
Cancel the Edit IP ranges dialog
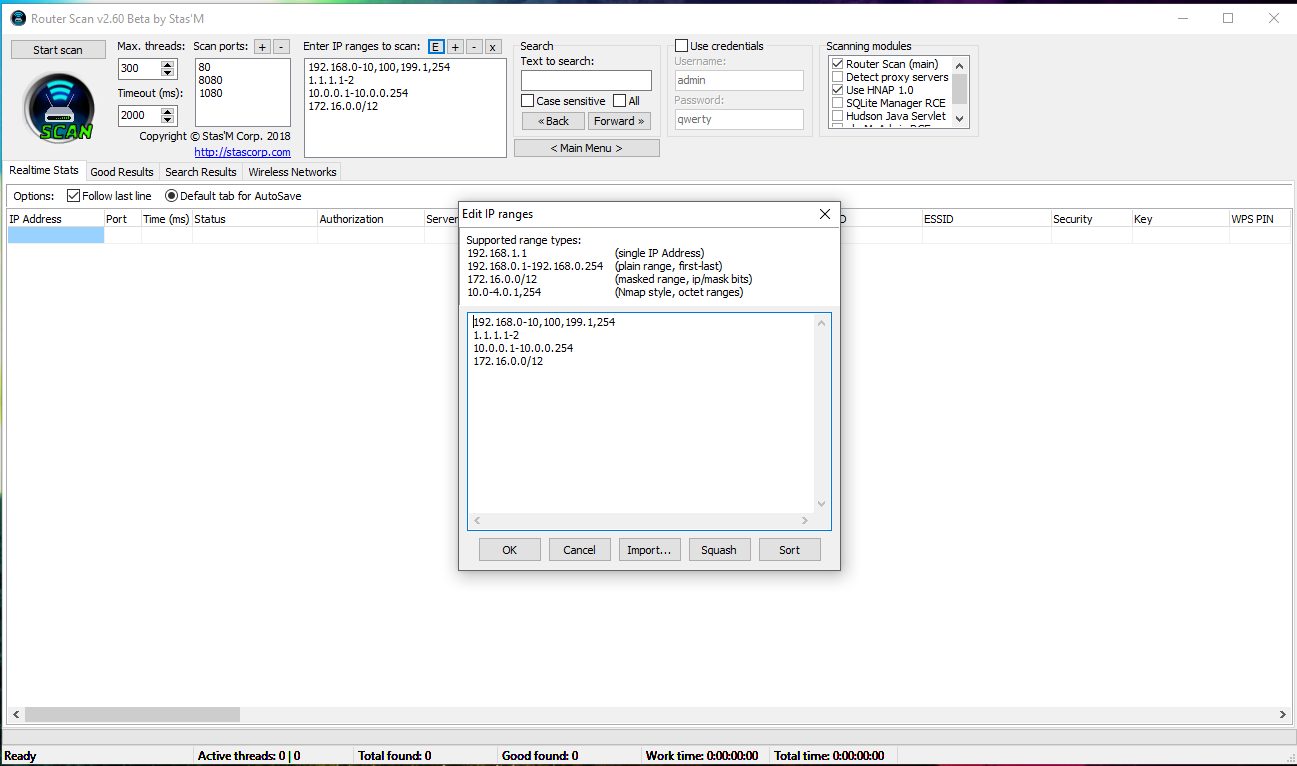[580, 550]
